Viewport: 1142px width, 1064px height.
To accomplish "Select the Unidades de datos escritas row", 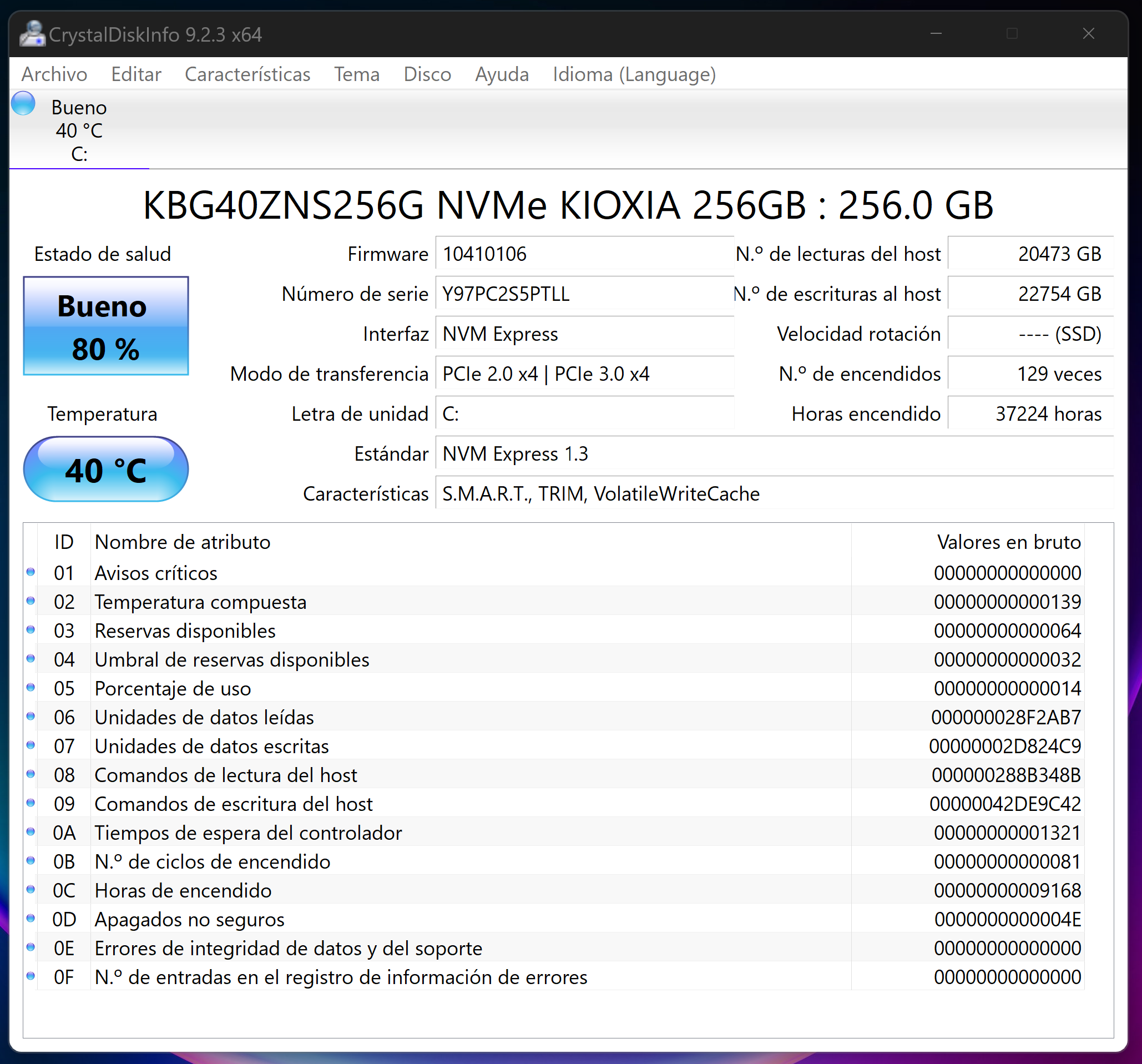I will click(554, 746).
